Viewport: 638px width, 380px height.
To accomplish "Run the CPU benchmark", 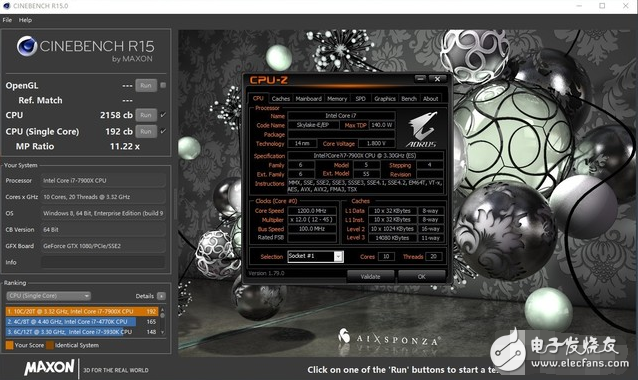I will [146, 115].
